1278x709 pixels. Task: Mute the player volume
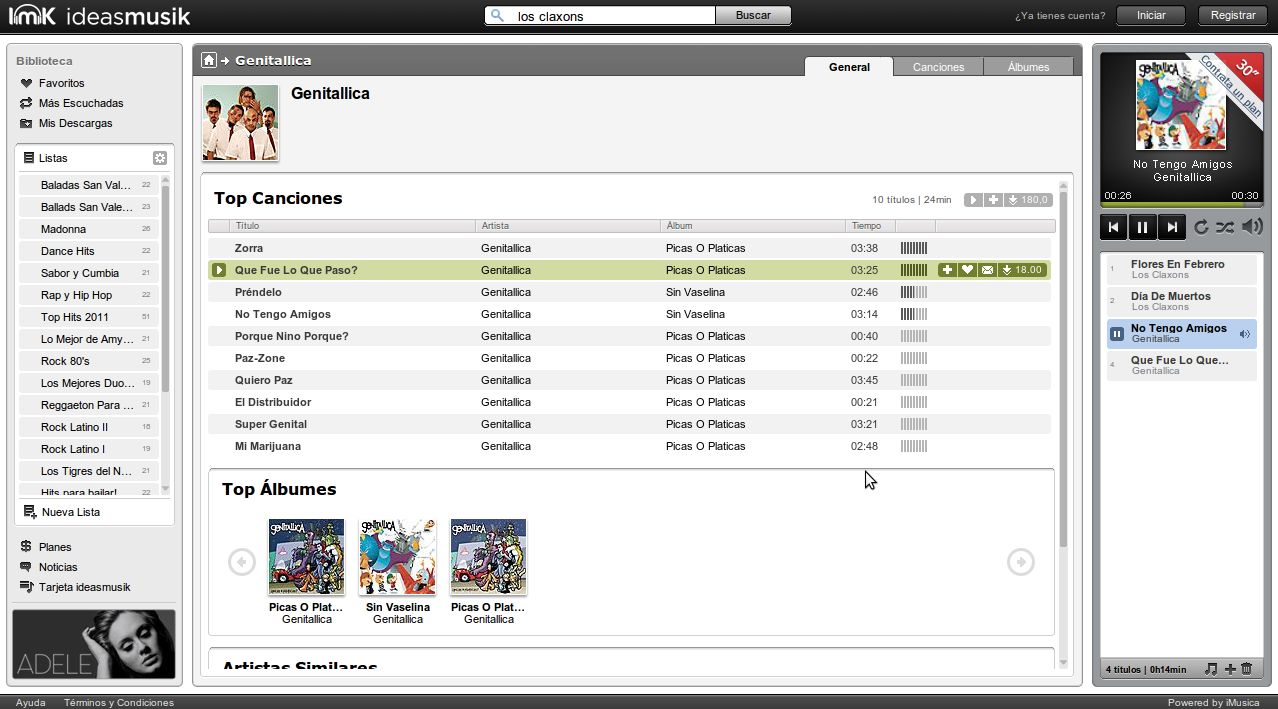(1251, 227)
